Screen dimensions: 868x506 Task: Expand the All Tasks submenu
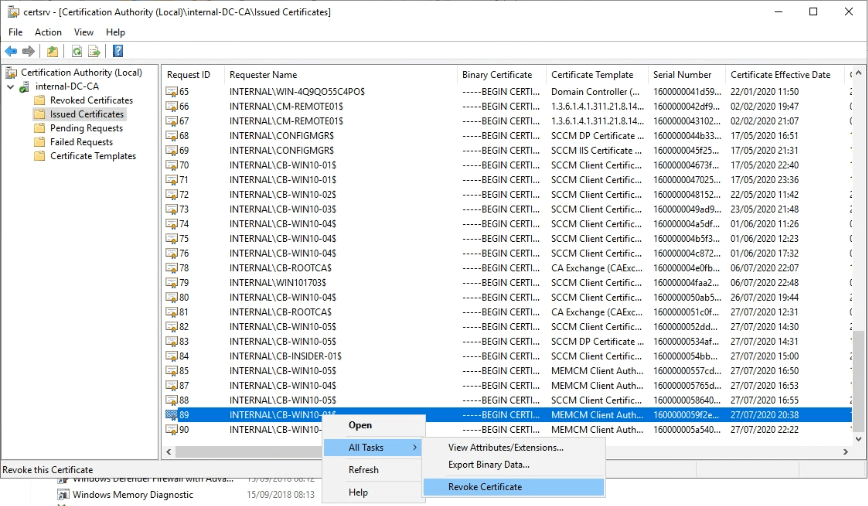[x=371, y=448]
